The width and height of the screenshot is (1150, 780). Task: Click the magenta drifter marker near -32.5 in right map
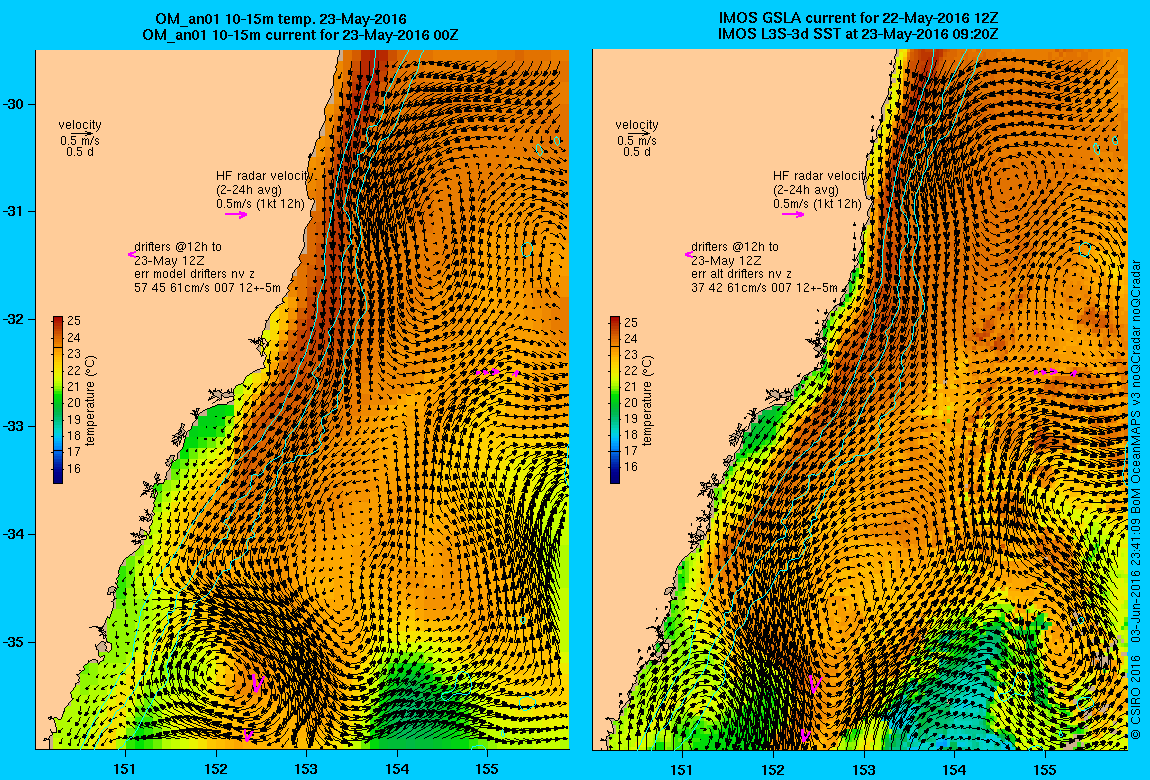click(x=1055, y=372)
